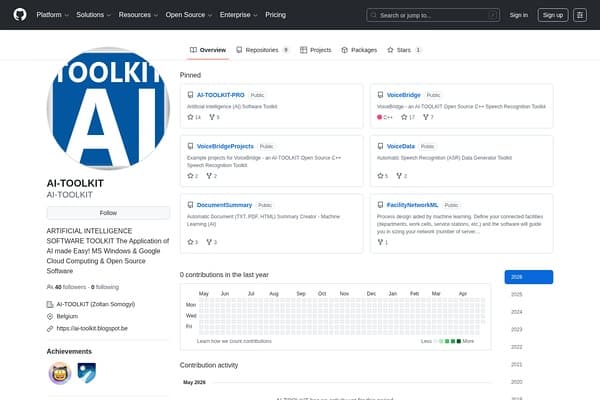
Task: Click Learn how we count contributions
Action: [234, 341]
